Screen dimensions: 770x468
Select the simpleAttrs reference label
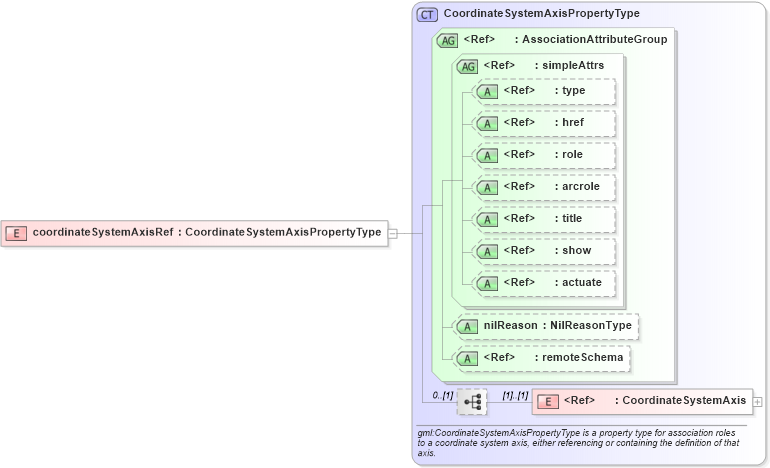[569, 65]
